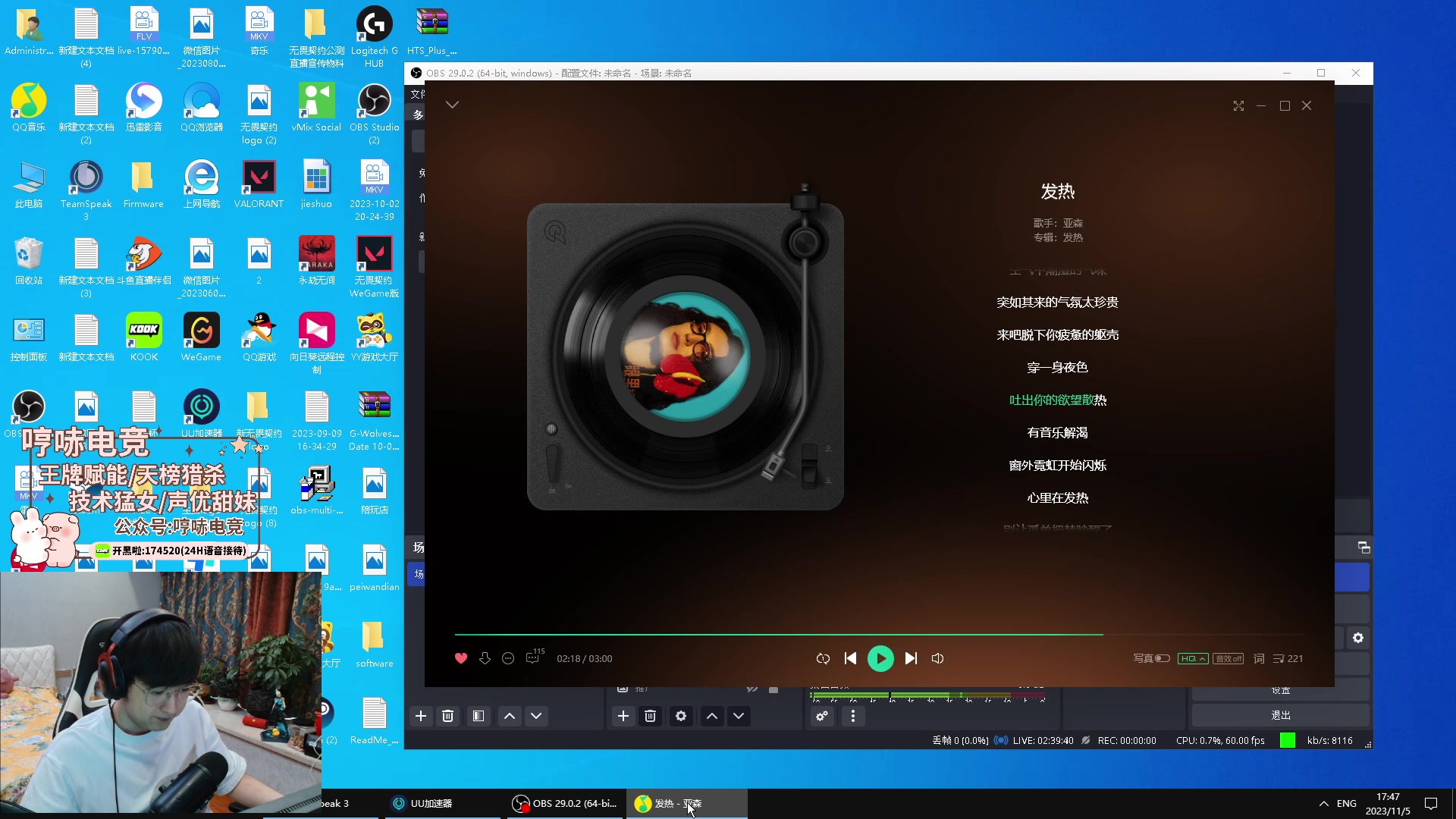Click the turntable album cover art
Viewport: 1456px width, 819px height.
tap(685, 356)
